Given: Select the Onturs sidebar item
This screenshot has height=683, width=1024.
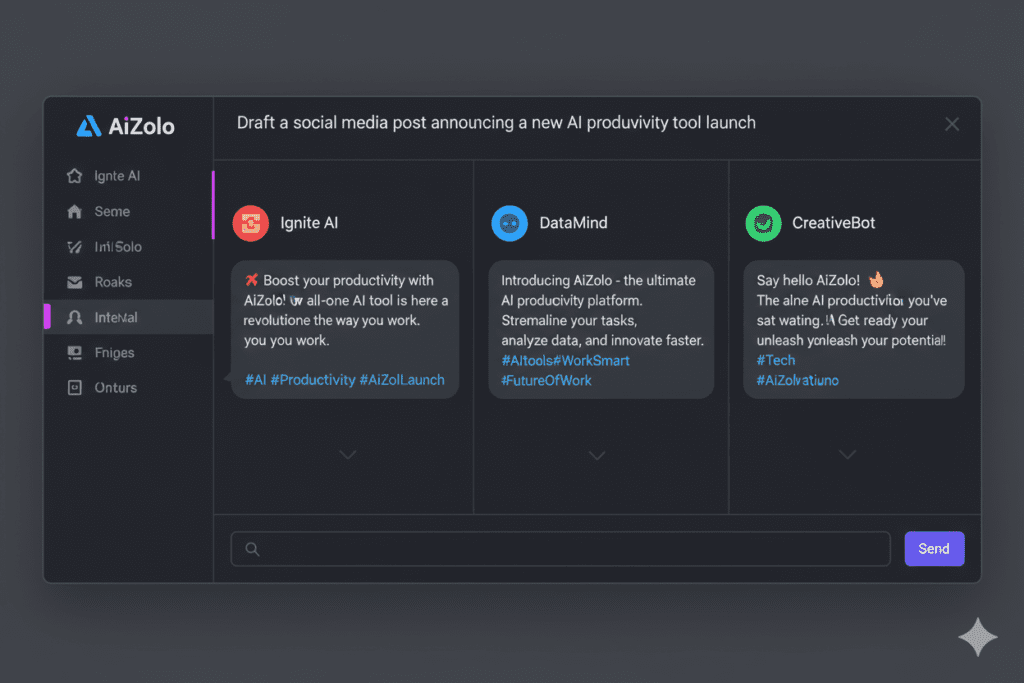Looking at the screenshot, I should pos(115,388).
